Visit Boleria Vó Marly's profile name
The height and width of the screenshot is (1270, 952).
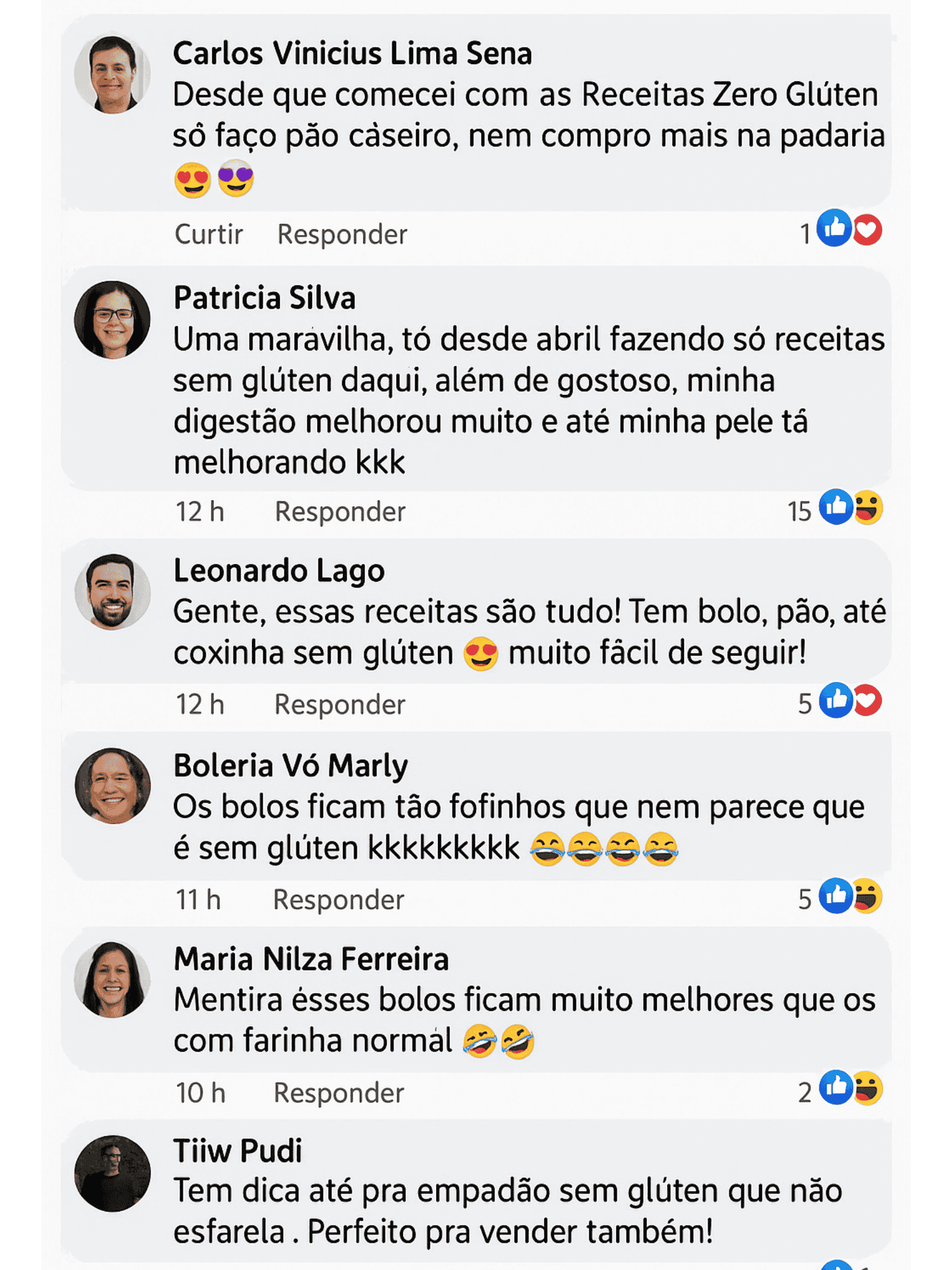point(291,765)
